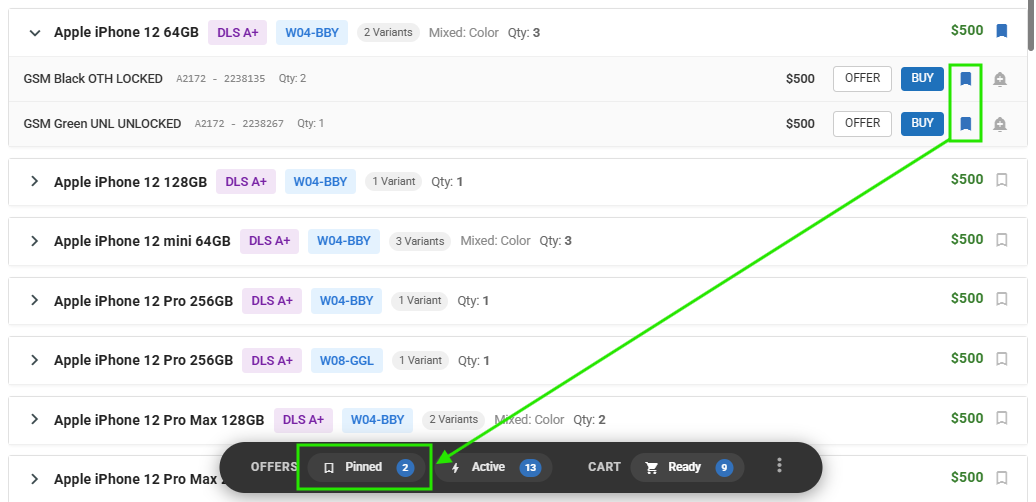Click W04-BBY tag on iPhone 12 64GB

312,32
